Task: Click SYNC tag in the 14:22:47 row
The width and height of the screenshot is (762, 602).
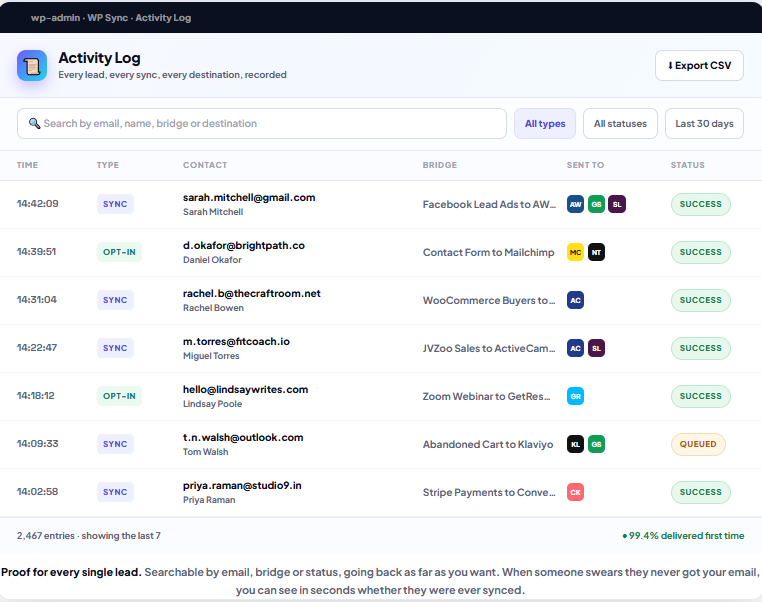Action: [115, 348]
